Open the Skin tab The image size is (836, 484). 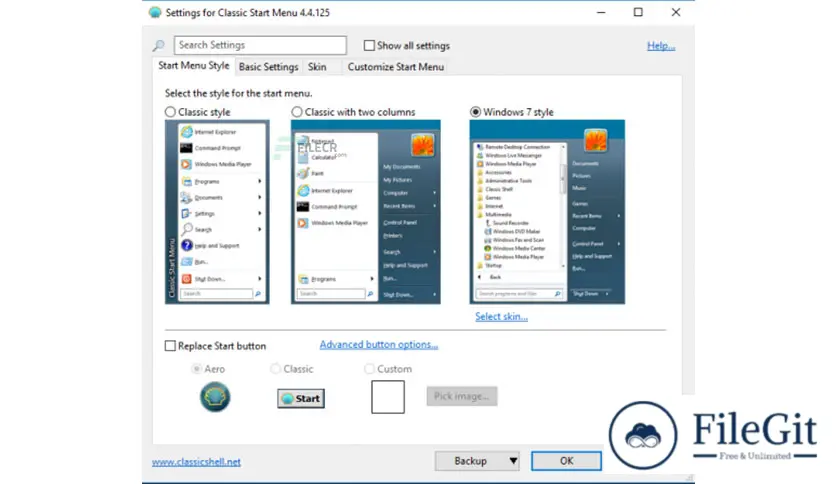click(x=317, y=67)
